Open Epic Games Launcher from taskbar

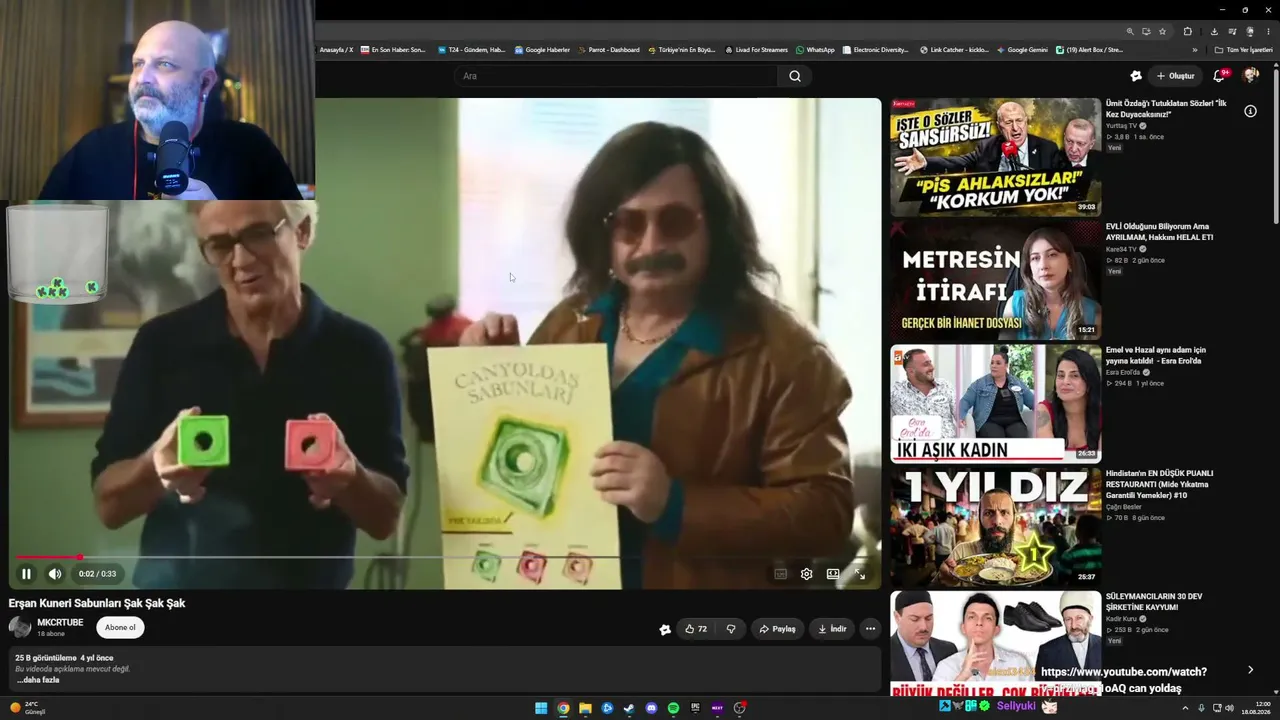[695, 708]
